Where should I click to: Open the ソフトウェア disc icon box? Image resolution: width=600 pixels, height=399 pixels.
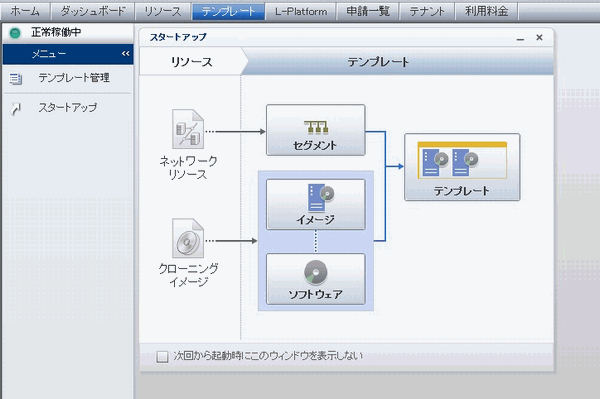[x=316, y=279]
